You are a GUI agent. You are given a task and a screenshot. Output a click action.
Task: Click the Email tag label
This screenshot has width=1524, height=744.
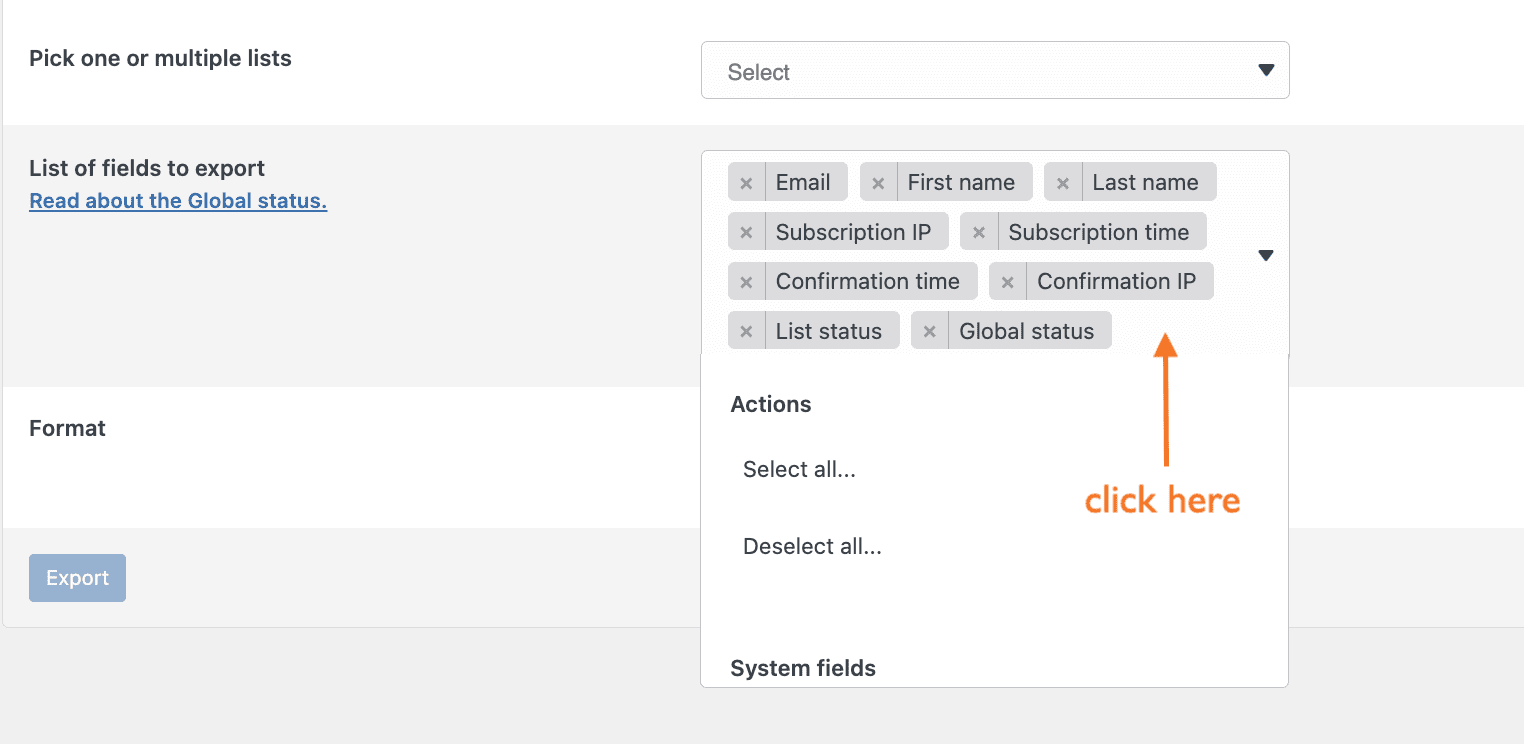pyautogui.click(x=803, y=183)
